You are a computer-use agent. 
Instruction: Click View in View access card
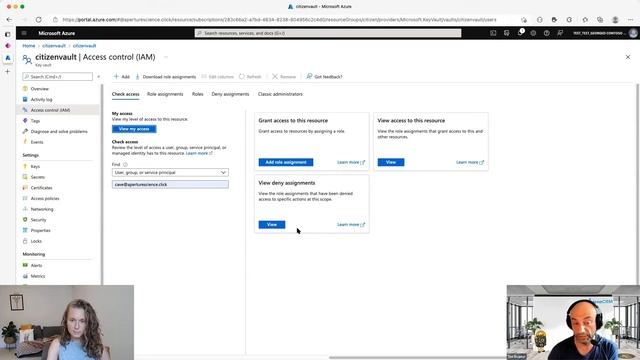391,162
